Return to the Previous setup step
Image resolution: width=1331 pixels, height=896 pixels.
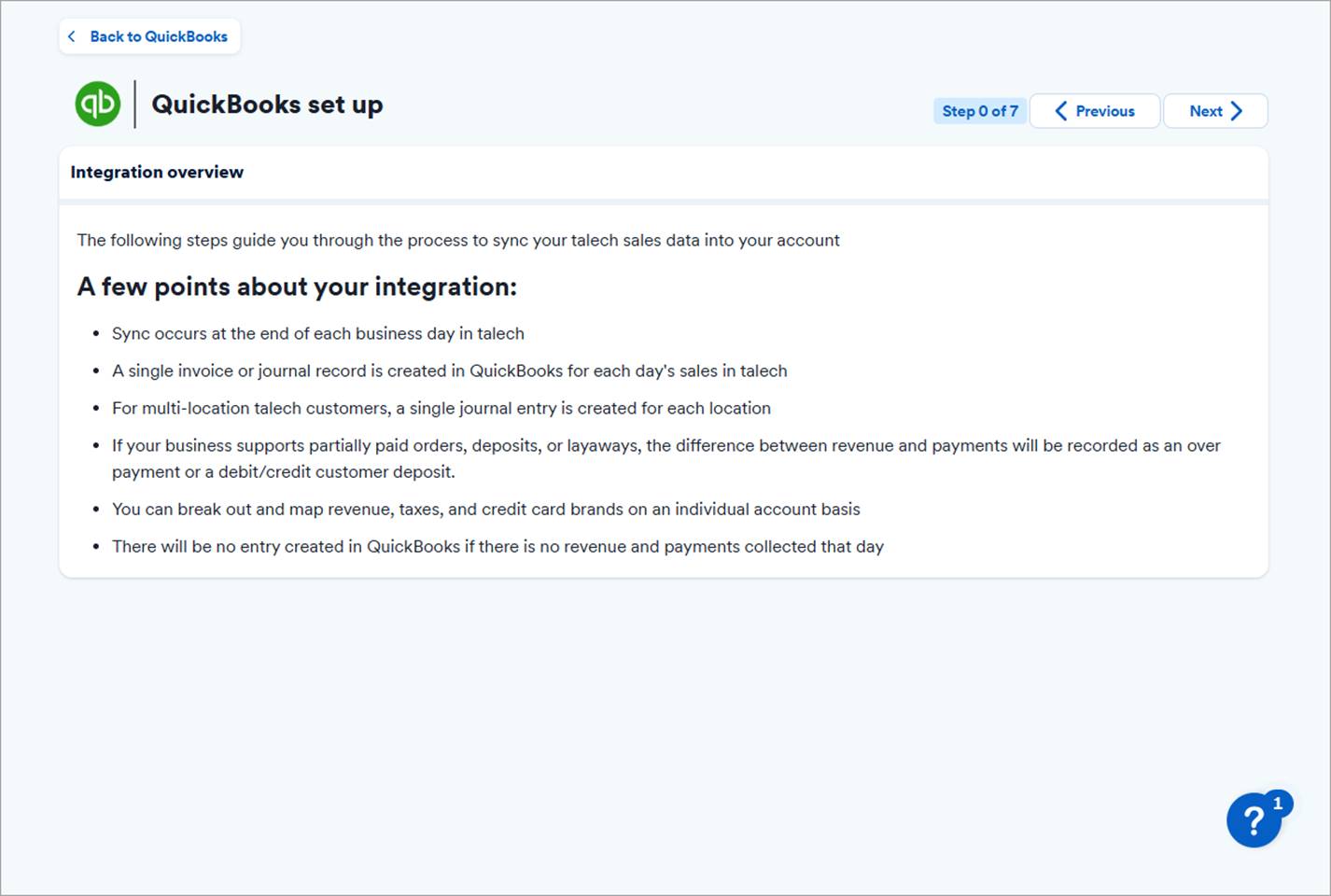coord(1095,111)
